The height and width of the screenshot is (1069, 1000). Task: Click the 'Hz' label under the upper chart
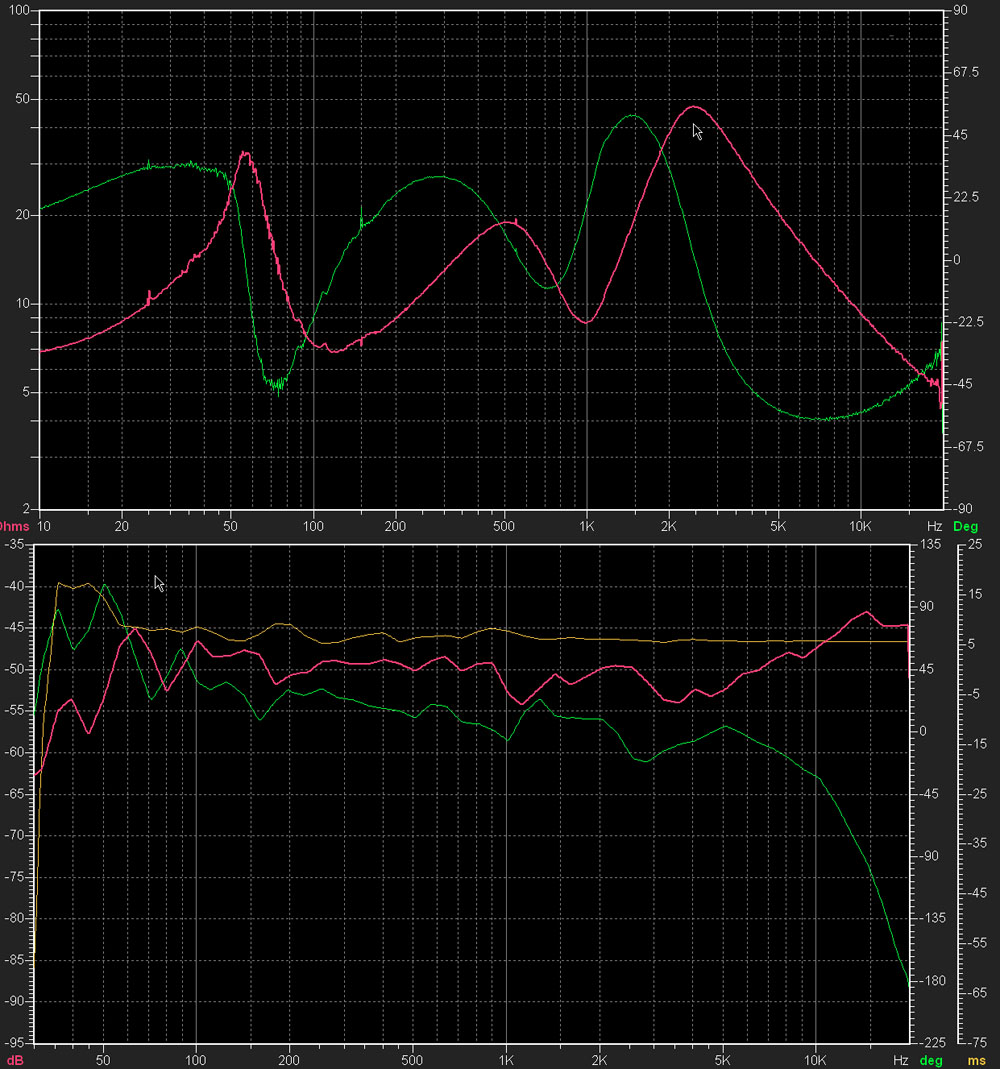point(934,525)
